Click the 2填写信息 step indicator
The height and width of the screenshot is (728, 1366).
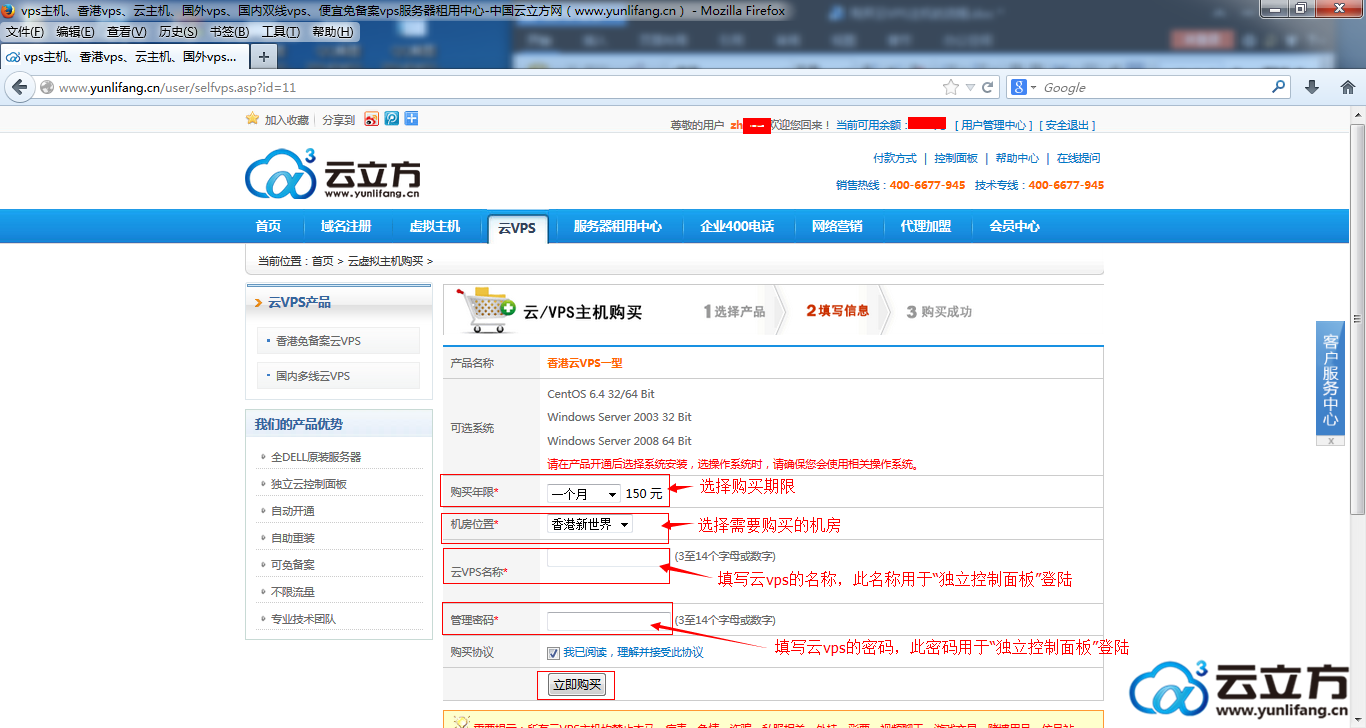pos(837,310)
